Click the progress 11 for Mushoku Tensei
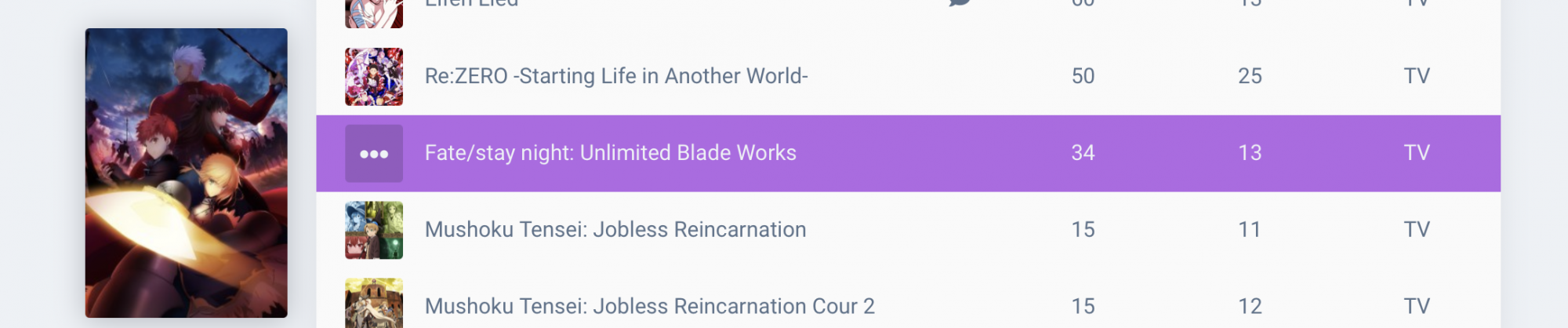Screen dimensions: 1568x328 1250,230
